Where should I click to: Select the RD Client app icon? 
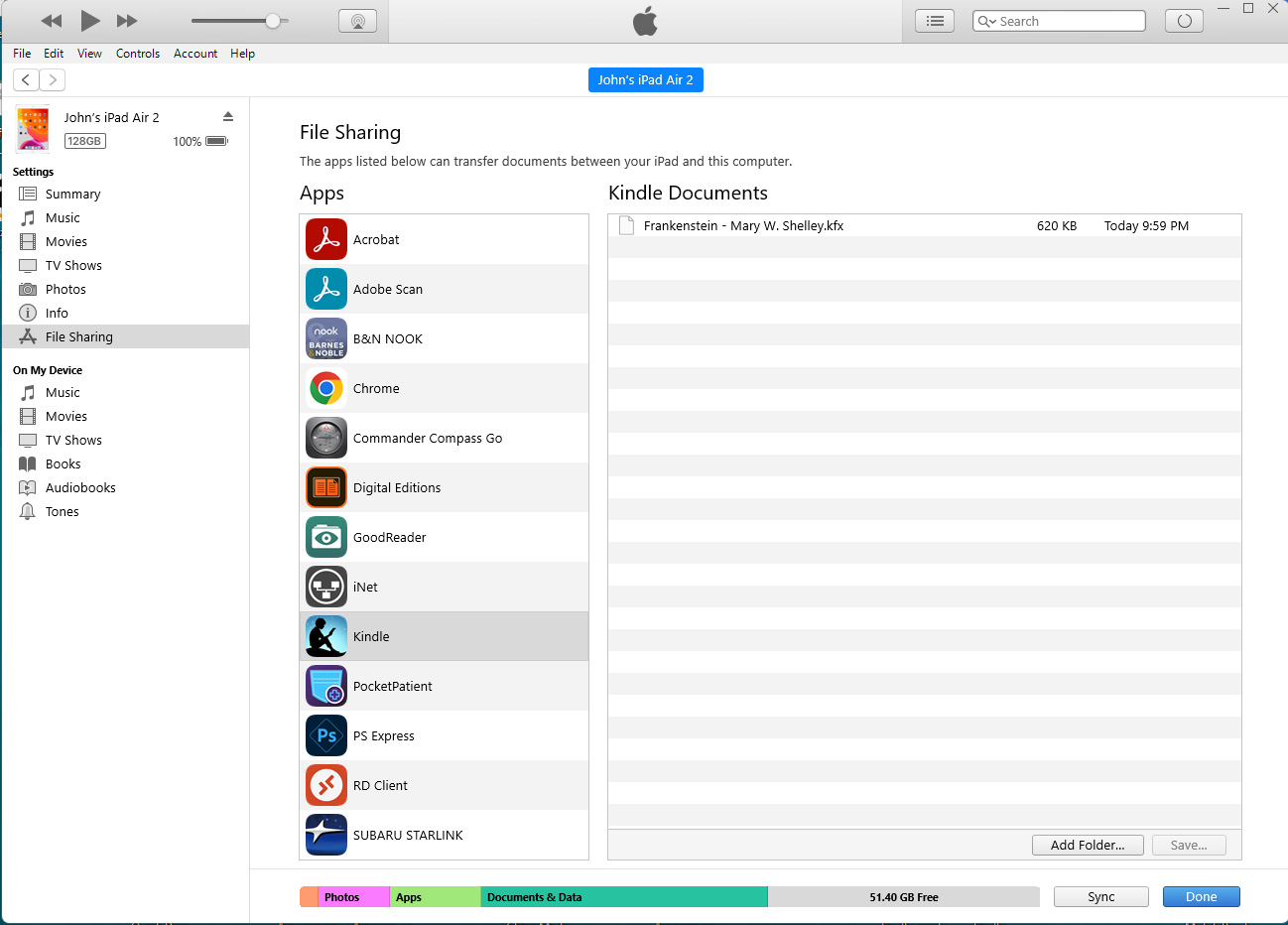pyautogui.click(x=326, y=785)
